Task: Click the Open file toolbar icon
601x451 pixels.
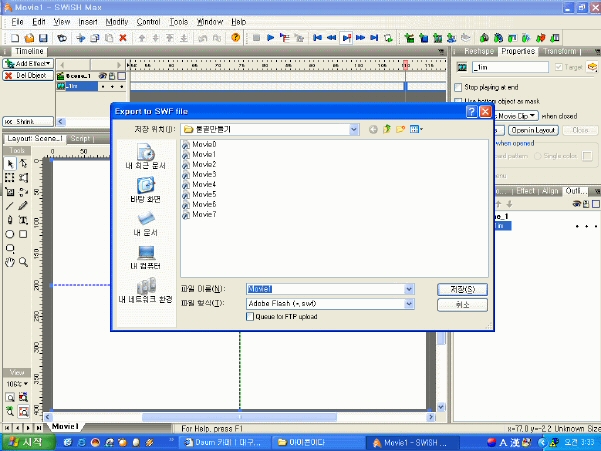Action: (x=29, y=38)
